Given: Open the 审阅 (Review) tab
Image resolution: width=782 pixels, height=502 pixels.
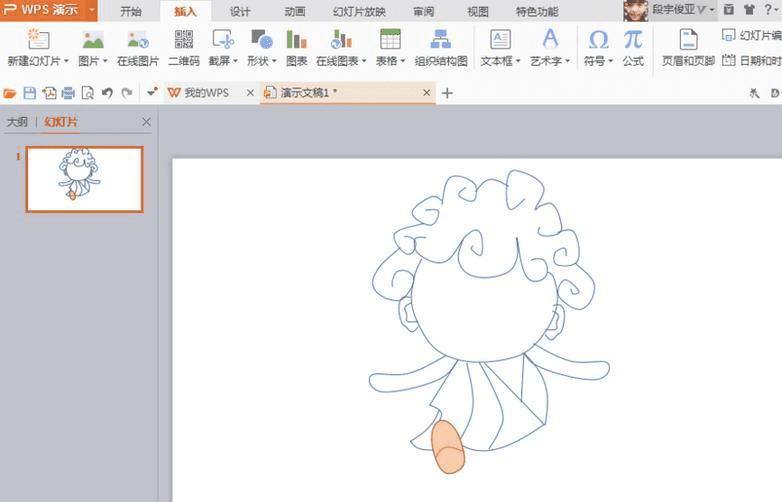Looking at the screenshot, I should 423,11.
